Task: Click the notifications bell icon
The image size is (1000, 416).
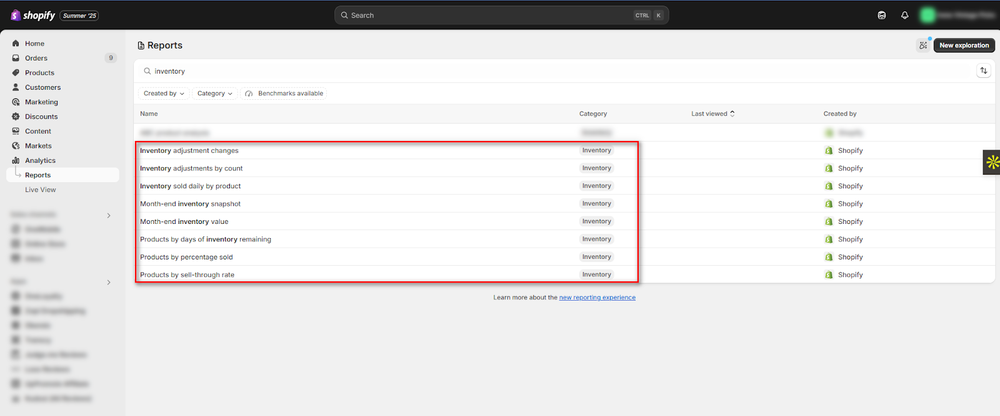Action: [x=905, y=16]
